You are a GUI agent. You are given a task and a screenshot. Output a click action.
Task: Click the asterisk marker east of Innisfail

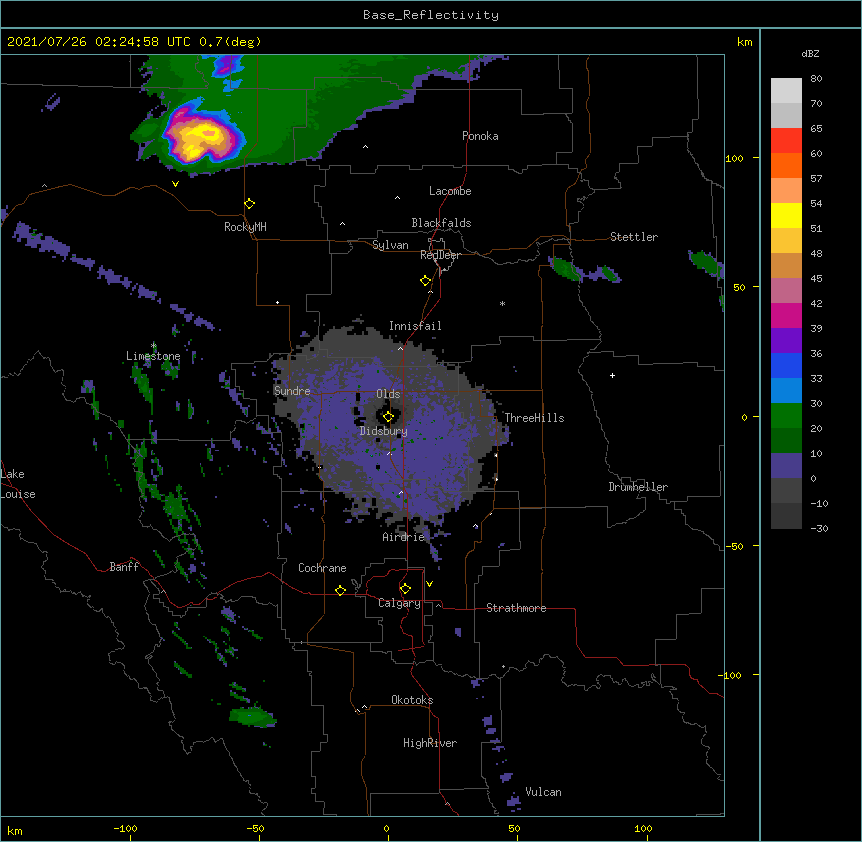tap(502, 303)
